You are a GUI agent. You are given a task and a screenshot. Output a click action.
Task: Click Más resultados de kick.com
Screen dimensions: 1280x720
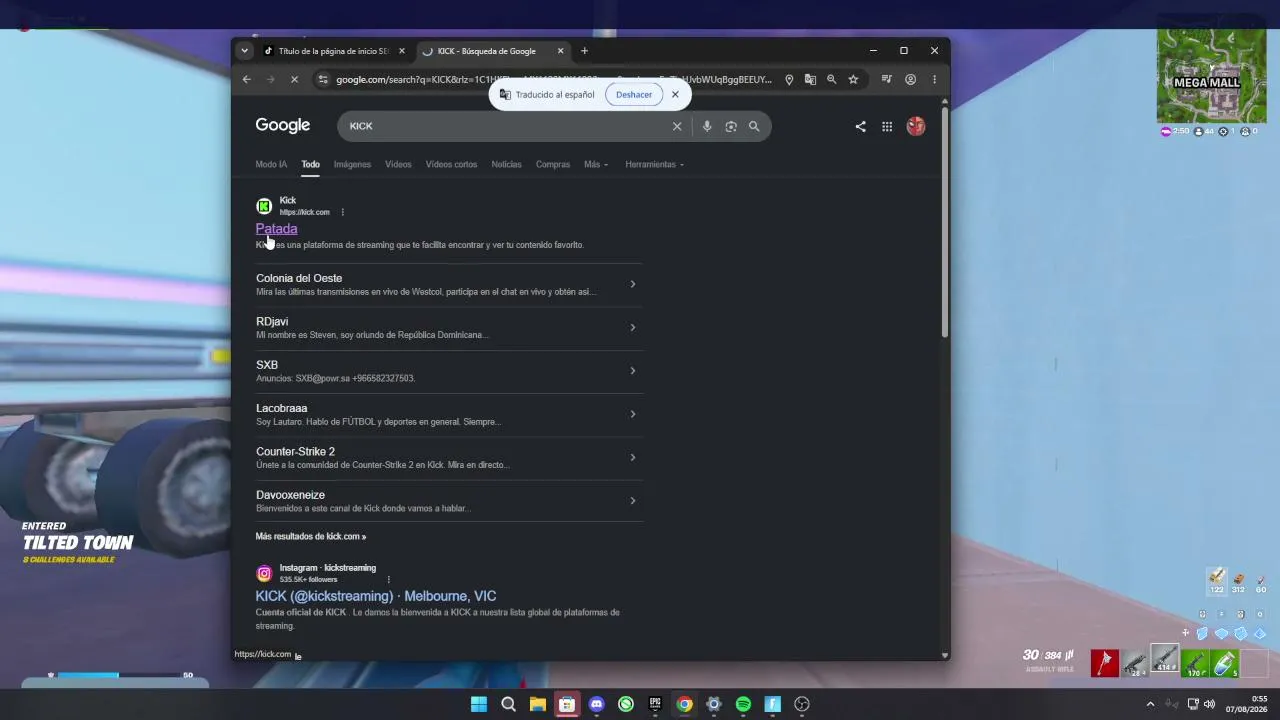click(311, 536)
